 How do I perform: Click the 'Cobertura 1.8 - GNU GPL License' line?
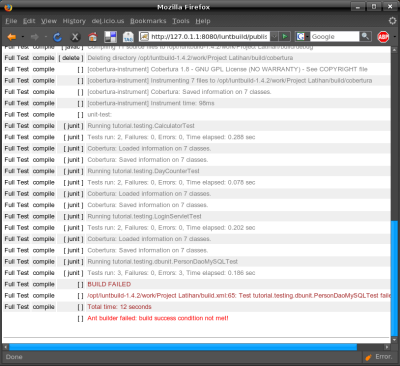tap(227, 69)
